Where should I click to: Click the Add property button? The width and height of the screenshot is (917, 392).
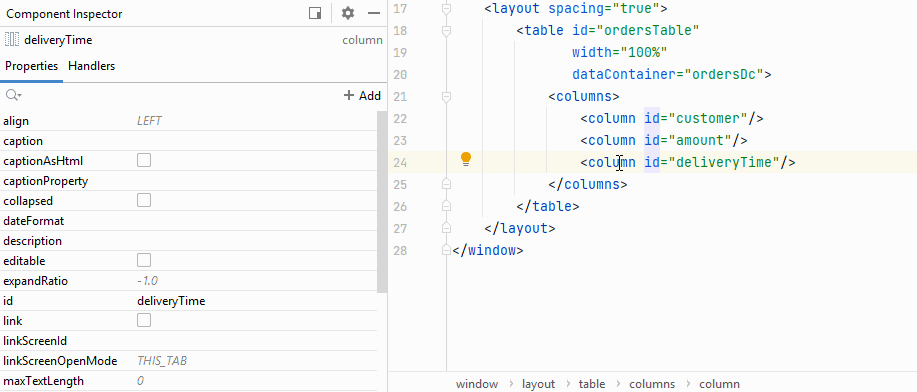coord(362,95)
